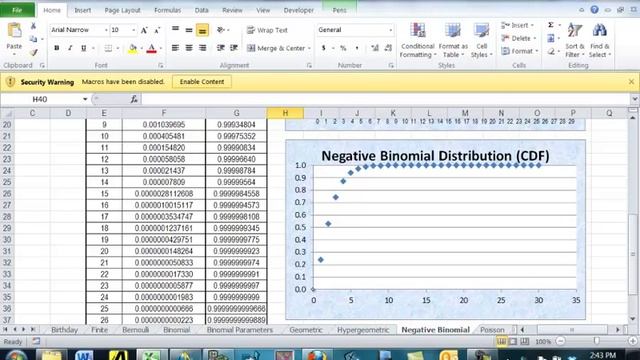
Task: Open Conditional Formatting menu
Action: point(418,40)
